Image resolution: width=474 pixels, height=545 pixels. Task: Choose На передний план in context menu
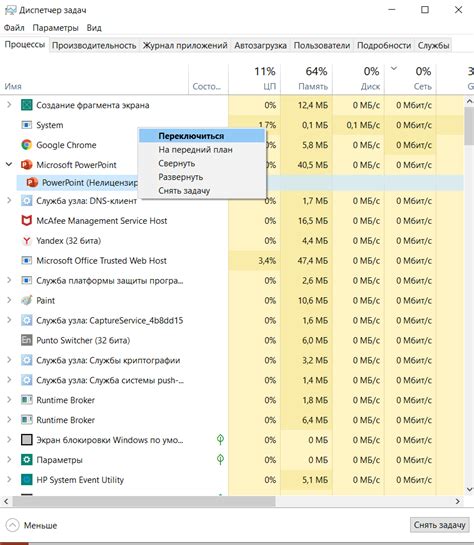[x=202, y=149]
